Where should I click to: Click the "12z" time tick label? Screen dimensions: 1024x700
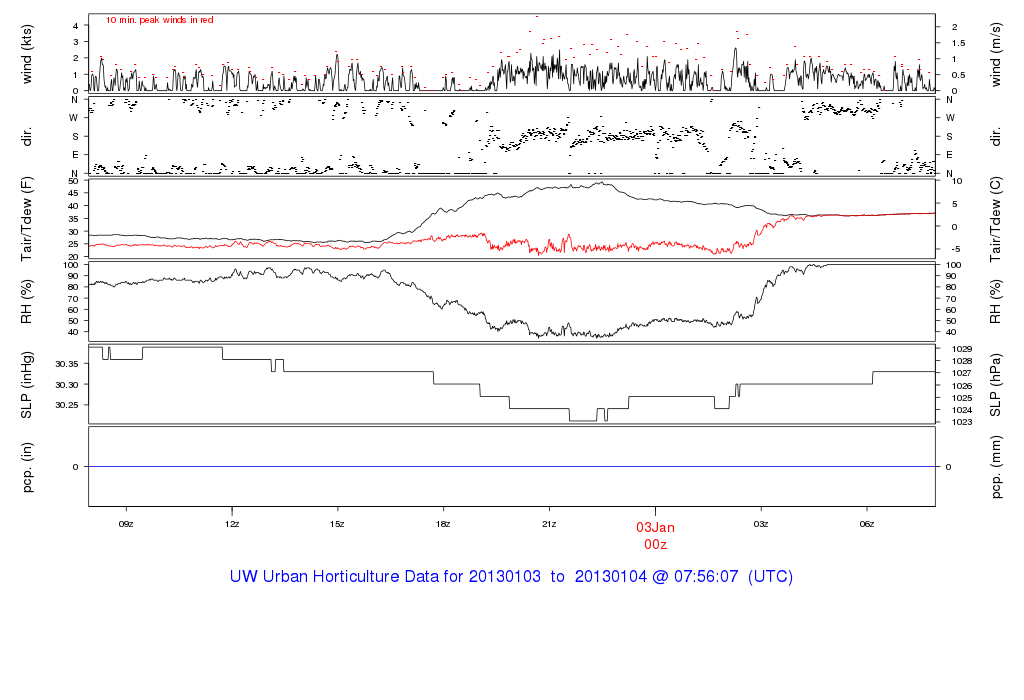[x=232, y=524]
